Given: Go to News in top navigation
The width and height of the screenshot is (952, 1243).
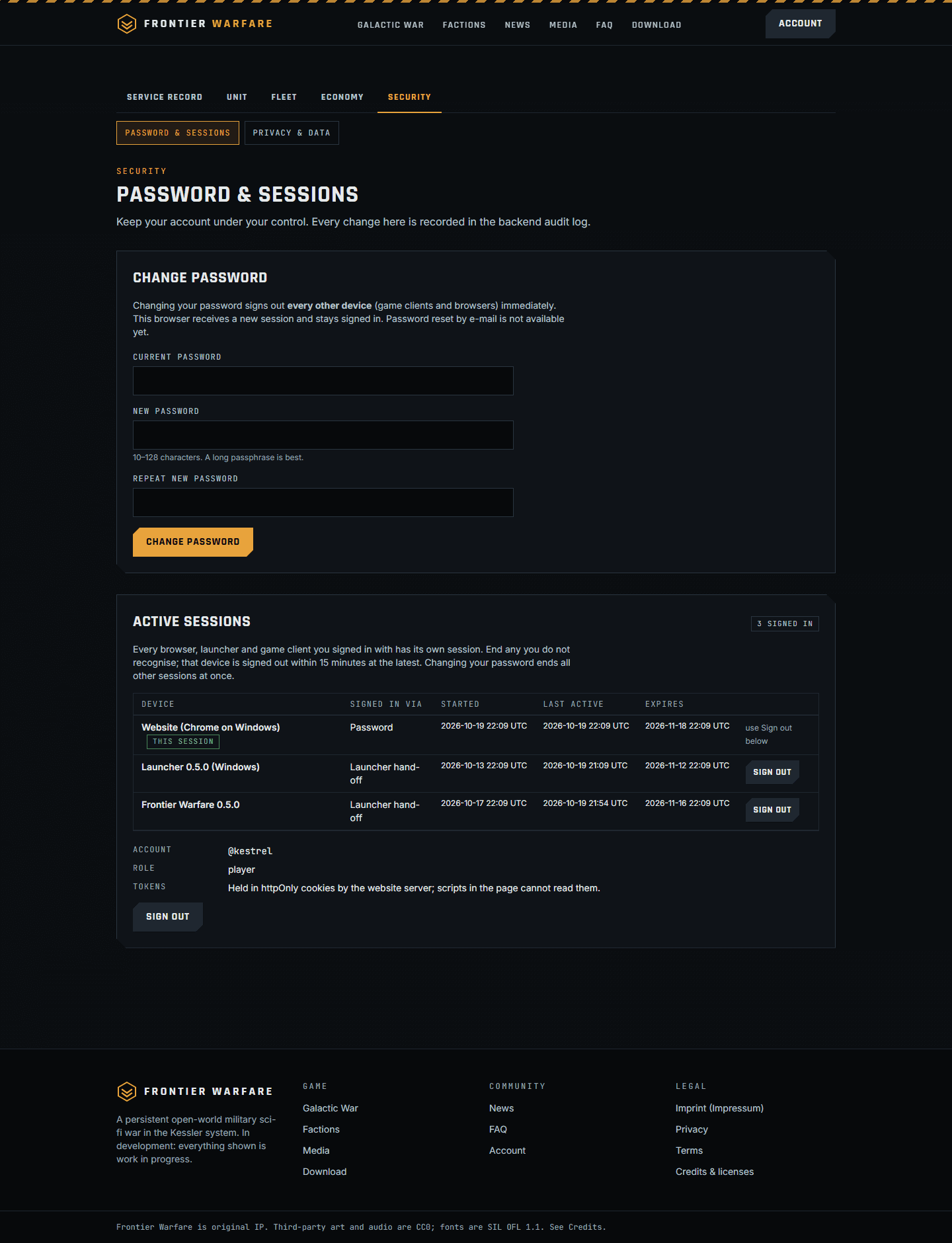Looking at the screenshot, I should tap(518, 25).
